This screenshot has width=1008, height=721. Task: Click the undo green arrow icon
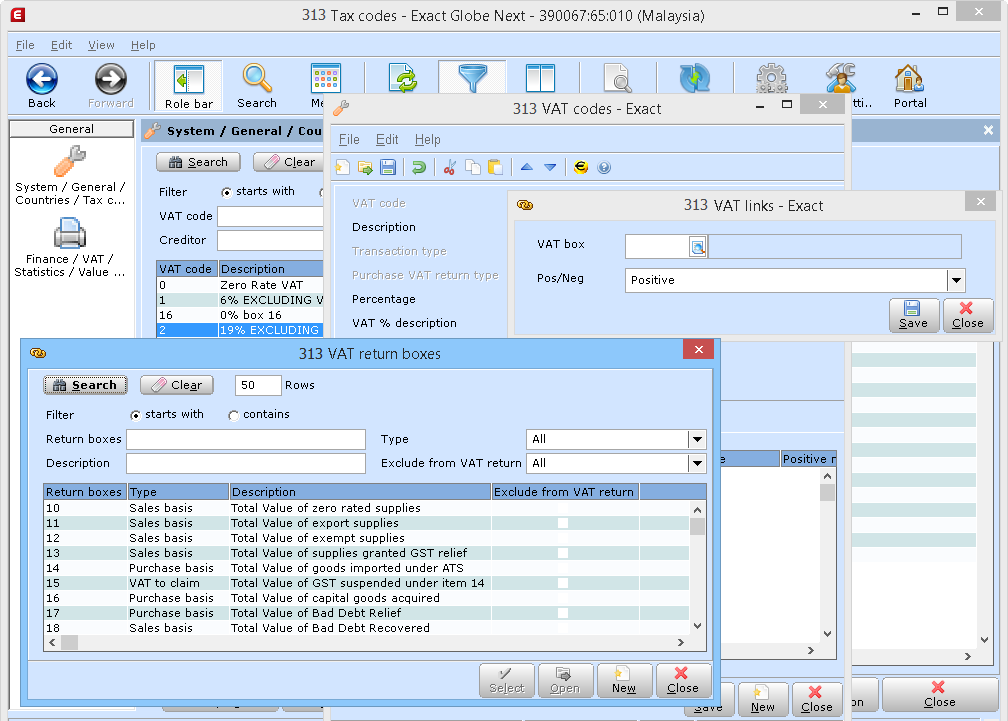pyautogui.click(x=419, y=167)
